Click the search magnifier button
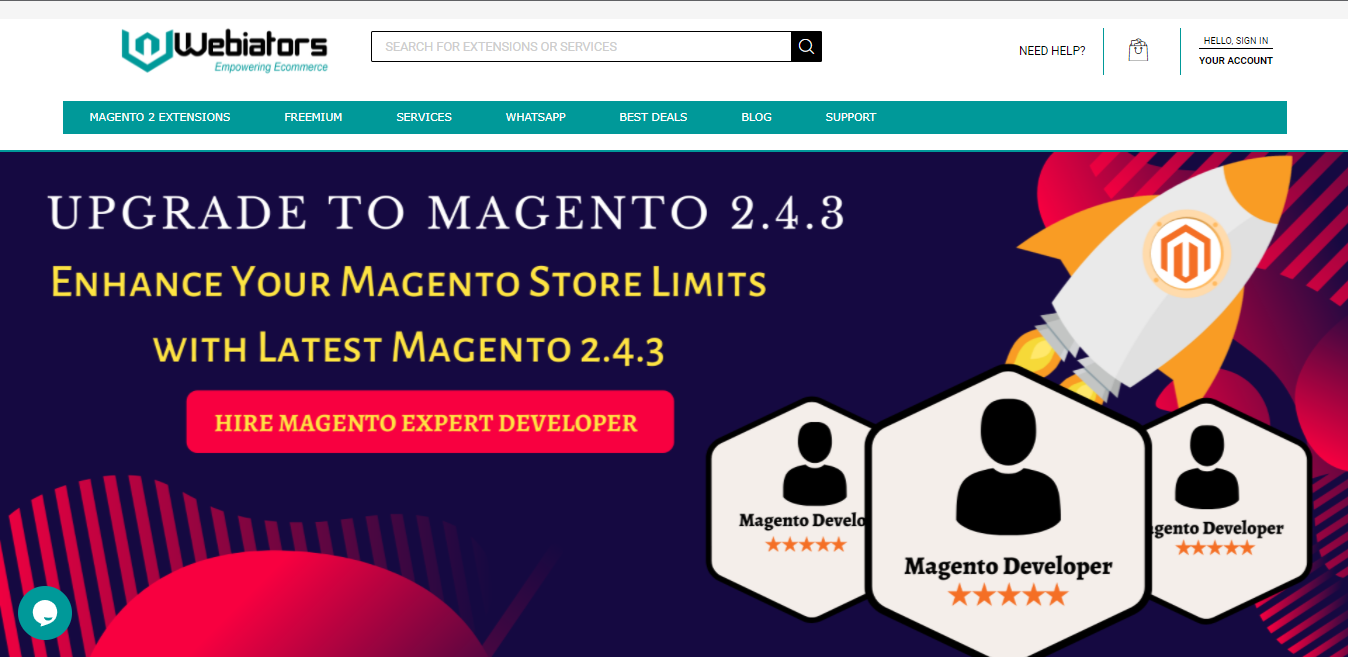This screenshot has height=657, width=1348. (806, 46)
